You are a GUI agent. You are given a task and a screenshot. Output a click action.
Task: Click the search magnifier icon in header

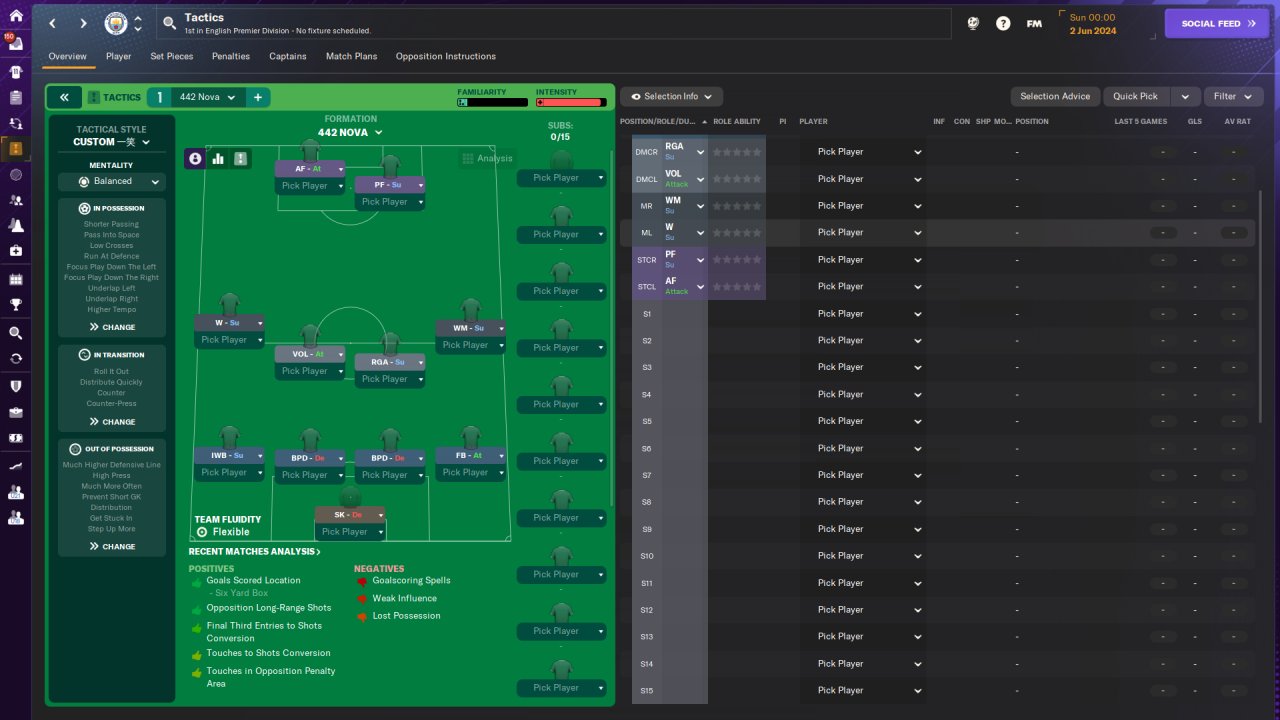(x=169, y=23)
